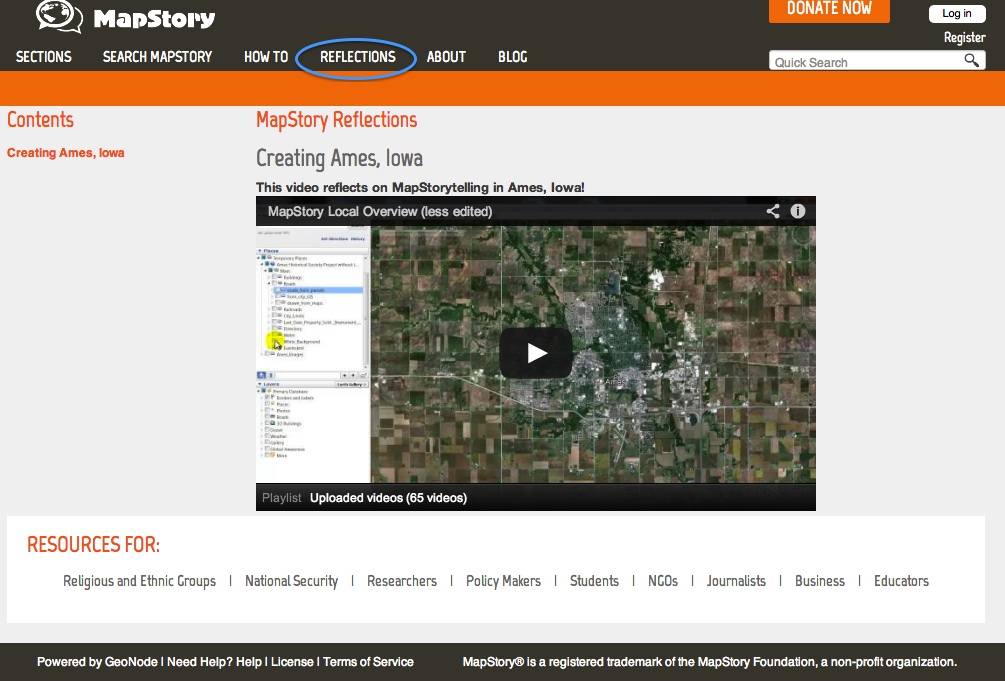
Task: Open the Register link
Action: click(964, 38)
